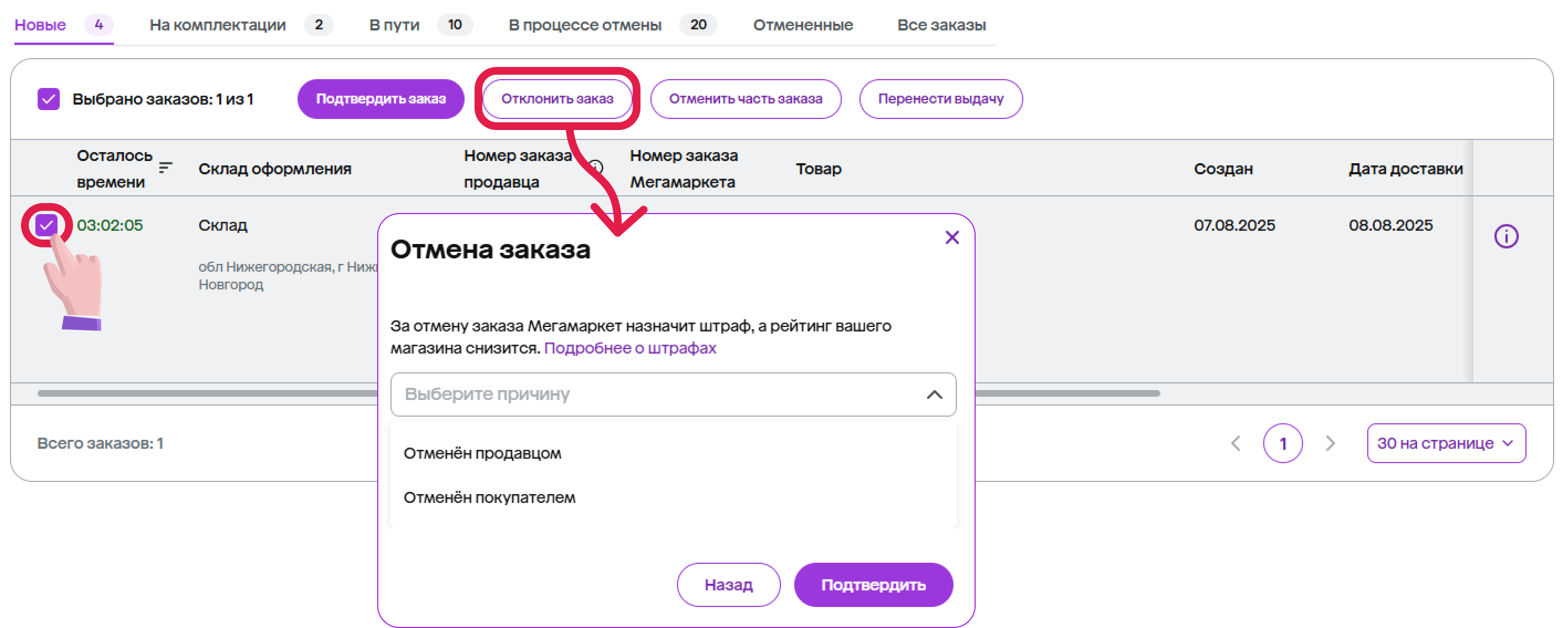Select reason Отменён продавцом
The height and width of the screenshot is (628, 1568).
coord(482,453)
